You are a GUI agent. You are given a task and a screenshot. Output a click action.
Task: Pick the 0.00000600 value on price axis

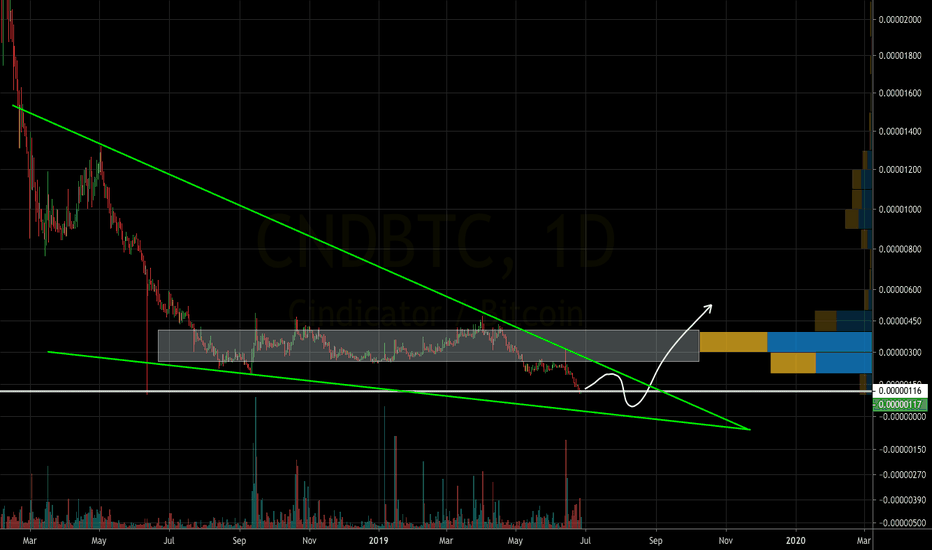click(900, 290)
